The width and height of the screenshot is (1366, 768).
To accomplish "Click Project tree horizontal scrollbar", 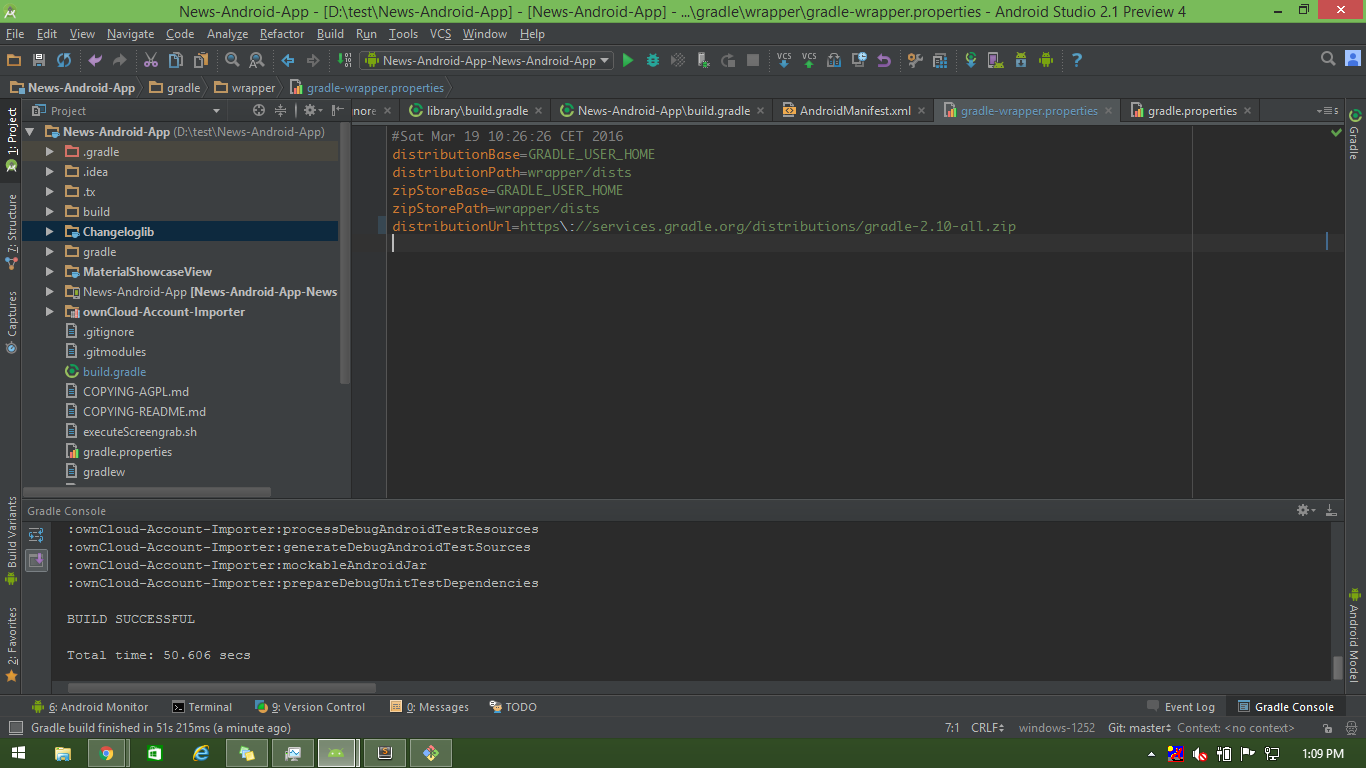I will click(x=146, y=492).
